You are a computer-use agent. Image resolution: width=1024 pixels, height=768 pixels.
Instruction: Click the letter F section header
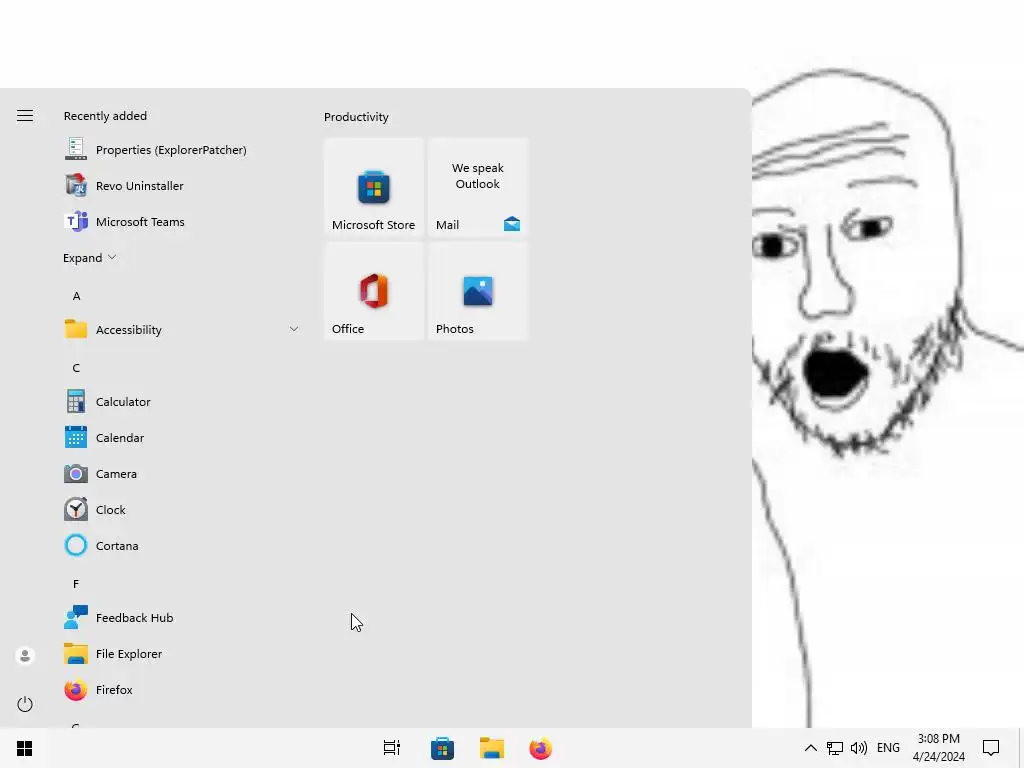coord(76,584)
